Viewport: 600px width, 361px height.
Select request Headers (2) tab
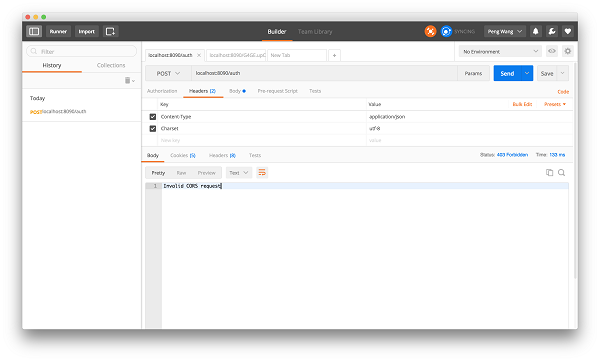coord(202,91)
